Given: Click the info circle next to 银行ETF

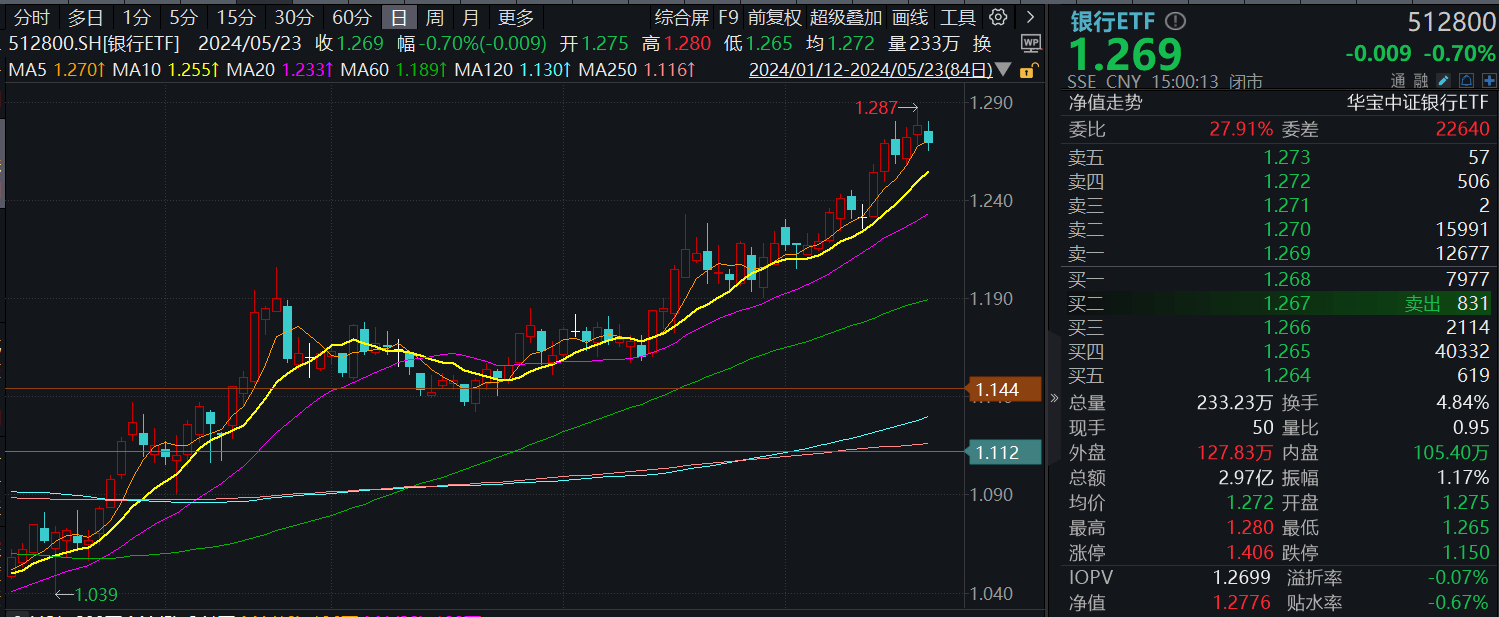Looking at the screenshot, I should tap(1178, 19).
